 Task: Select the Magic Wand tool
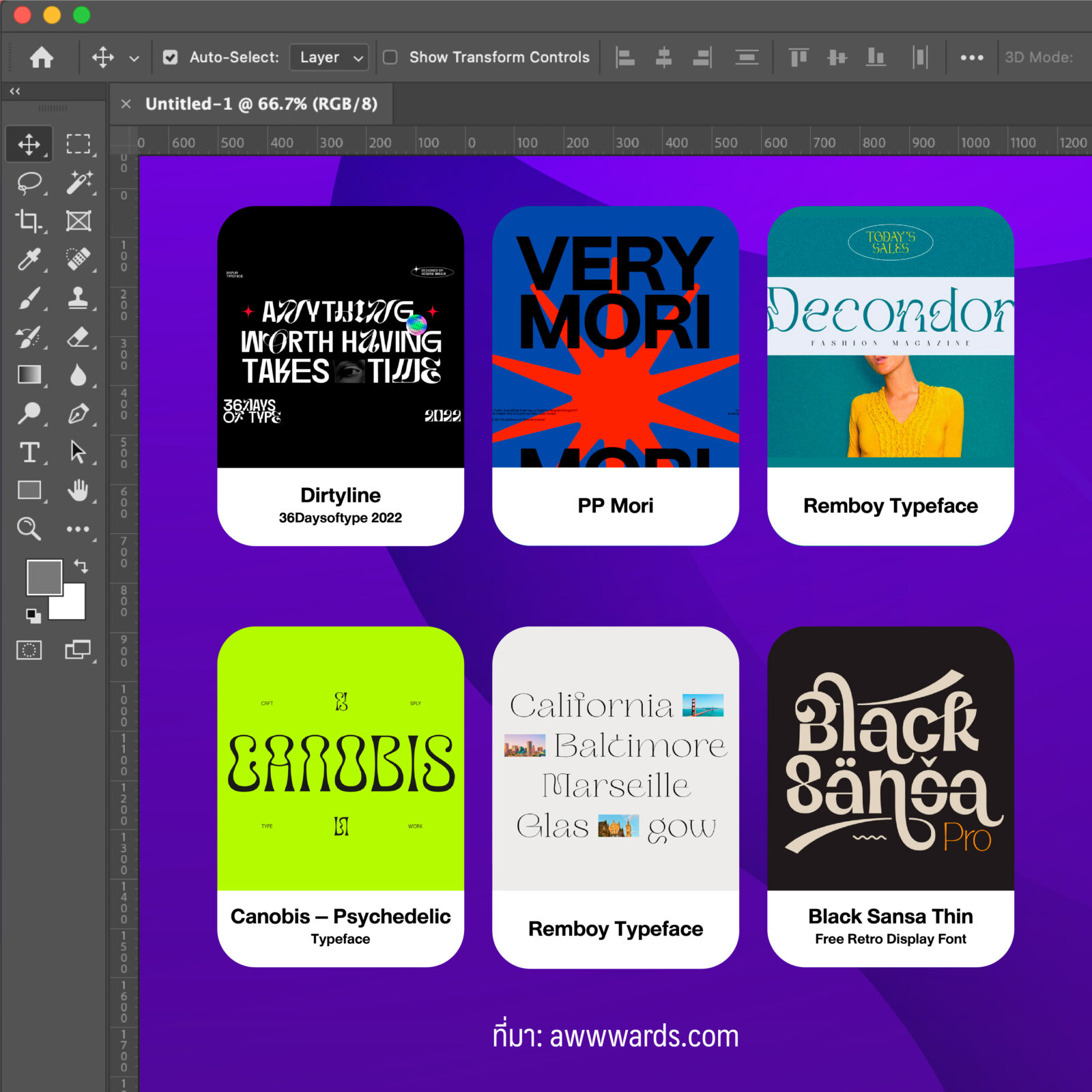coord(78,182)
